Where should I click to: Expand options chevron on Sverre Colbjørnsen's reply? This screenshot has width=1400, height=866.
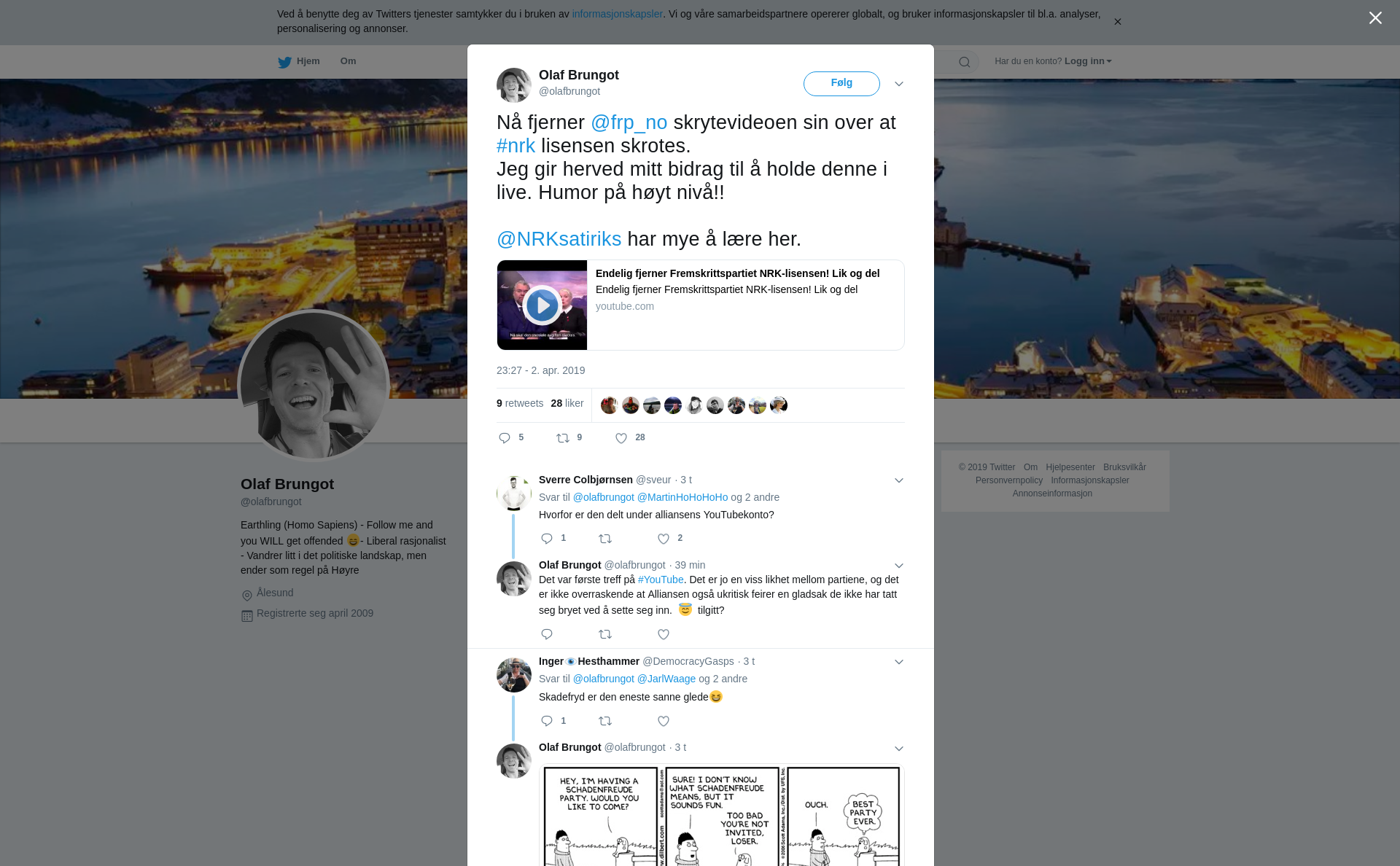[899, 480]
